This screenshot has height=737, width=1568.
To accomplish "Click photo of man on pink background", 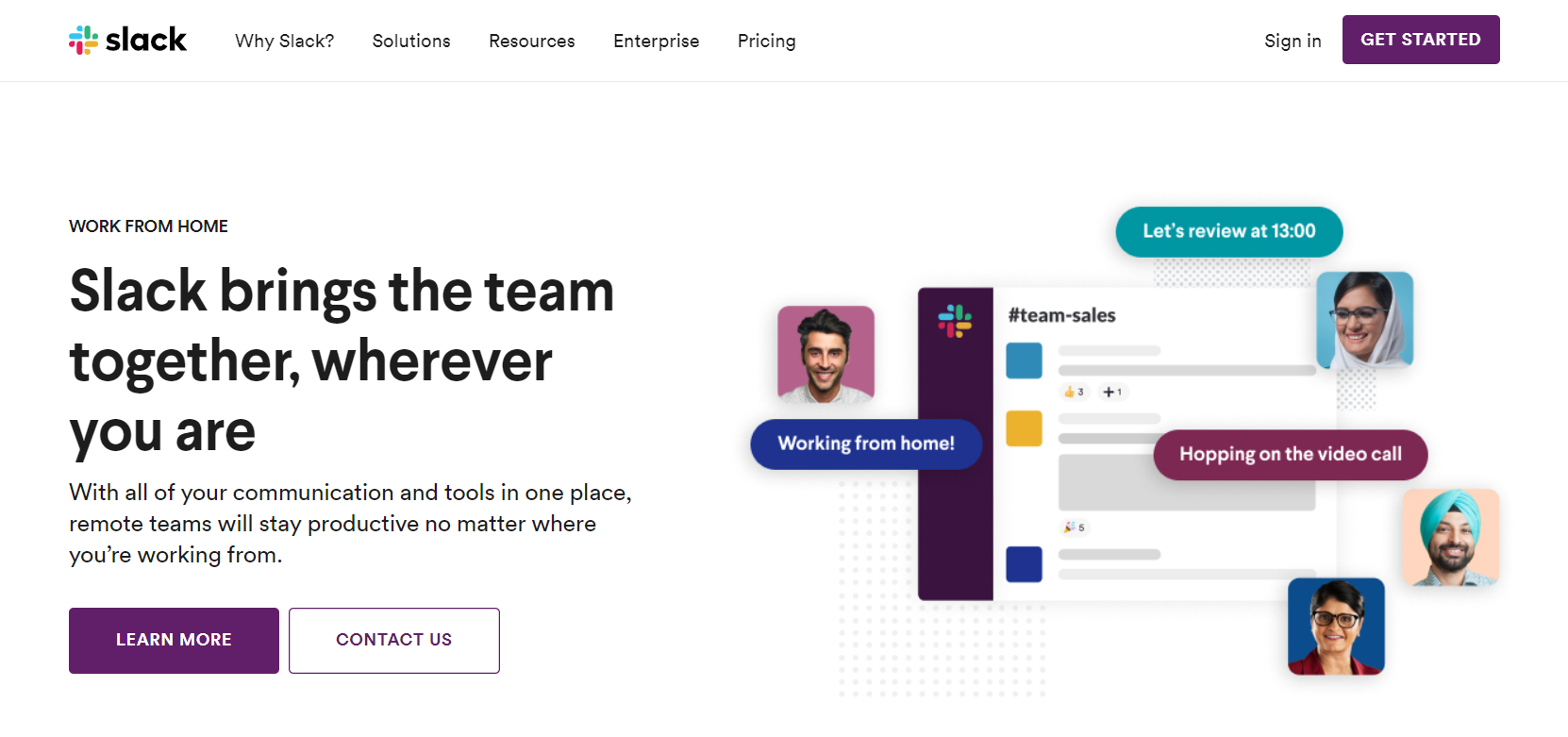I will (x=826, y=354).
